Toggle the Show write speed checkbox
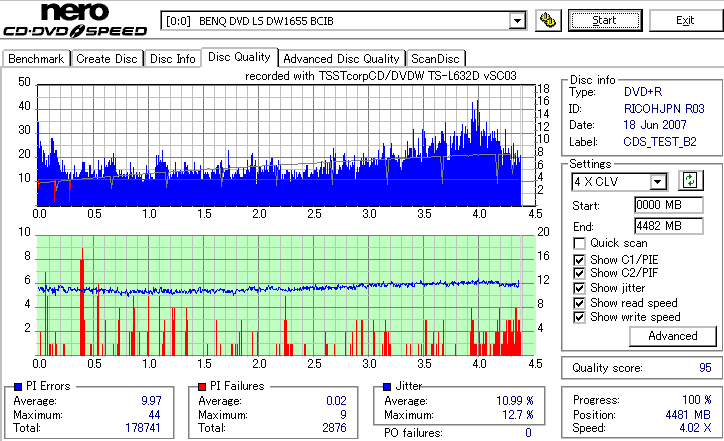Screen dimensions: 724x441 pos(579,317)
